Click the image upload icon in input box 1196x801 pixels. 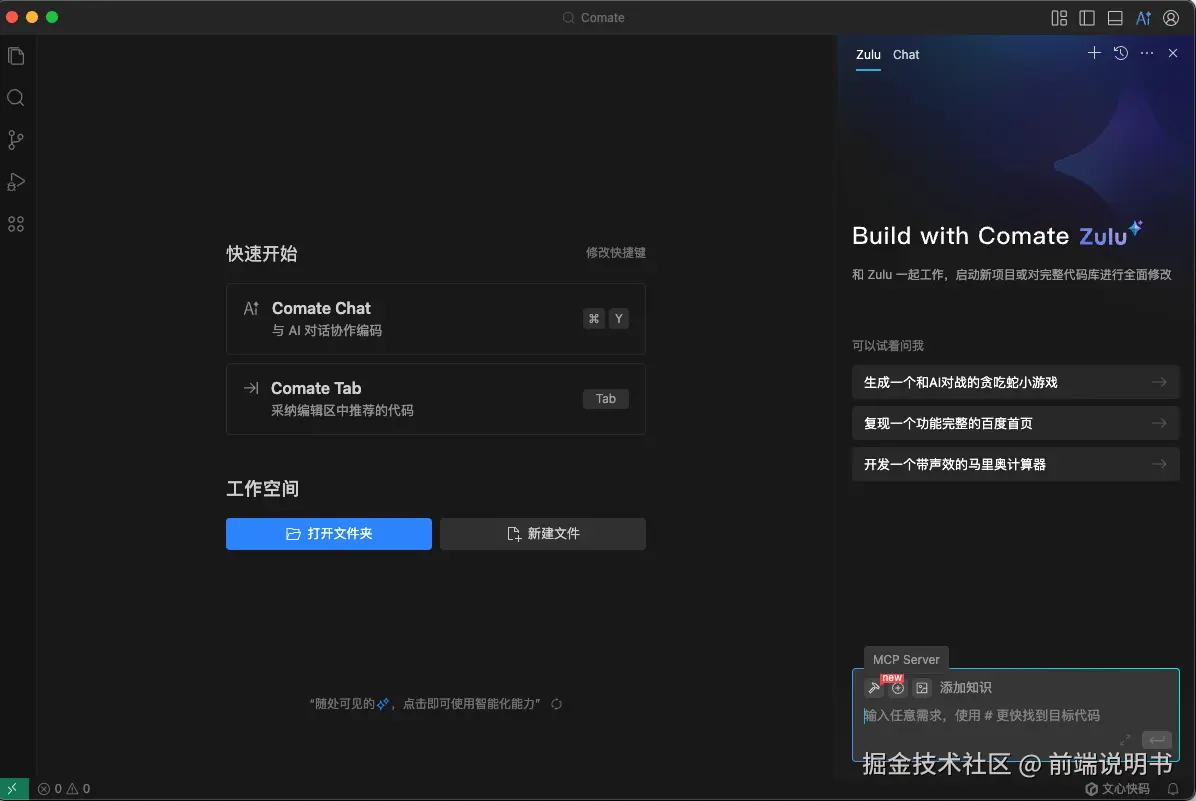922,688
